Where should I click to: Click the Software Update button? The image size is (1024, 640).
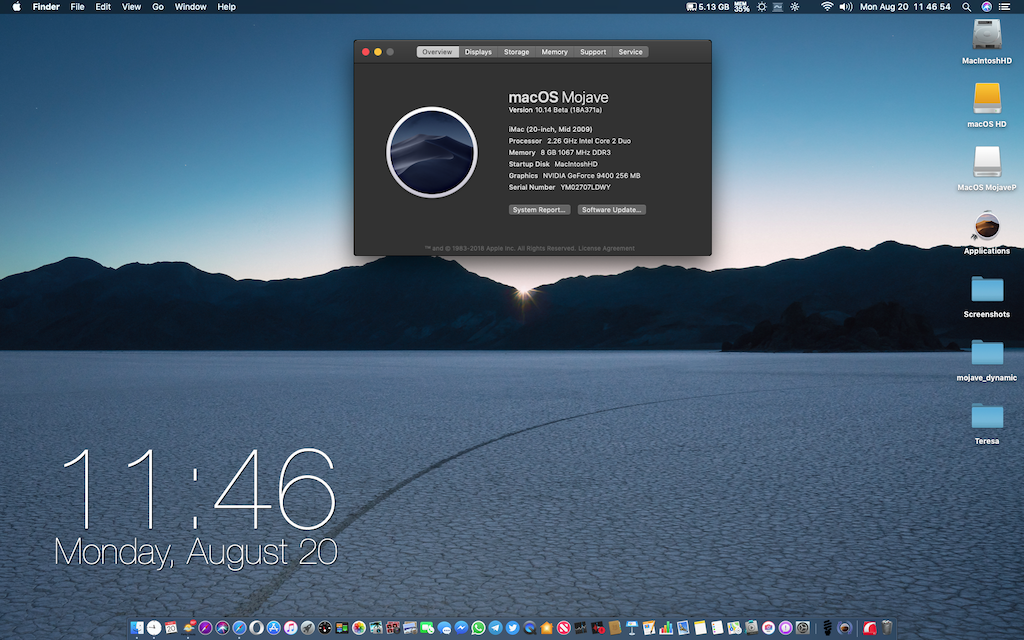point(611,210)
